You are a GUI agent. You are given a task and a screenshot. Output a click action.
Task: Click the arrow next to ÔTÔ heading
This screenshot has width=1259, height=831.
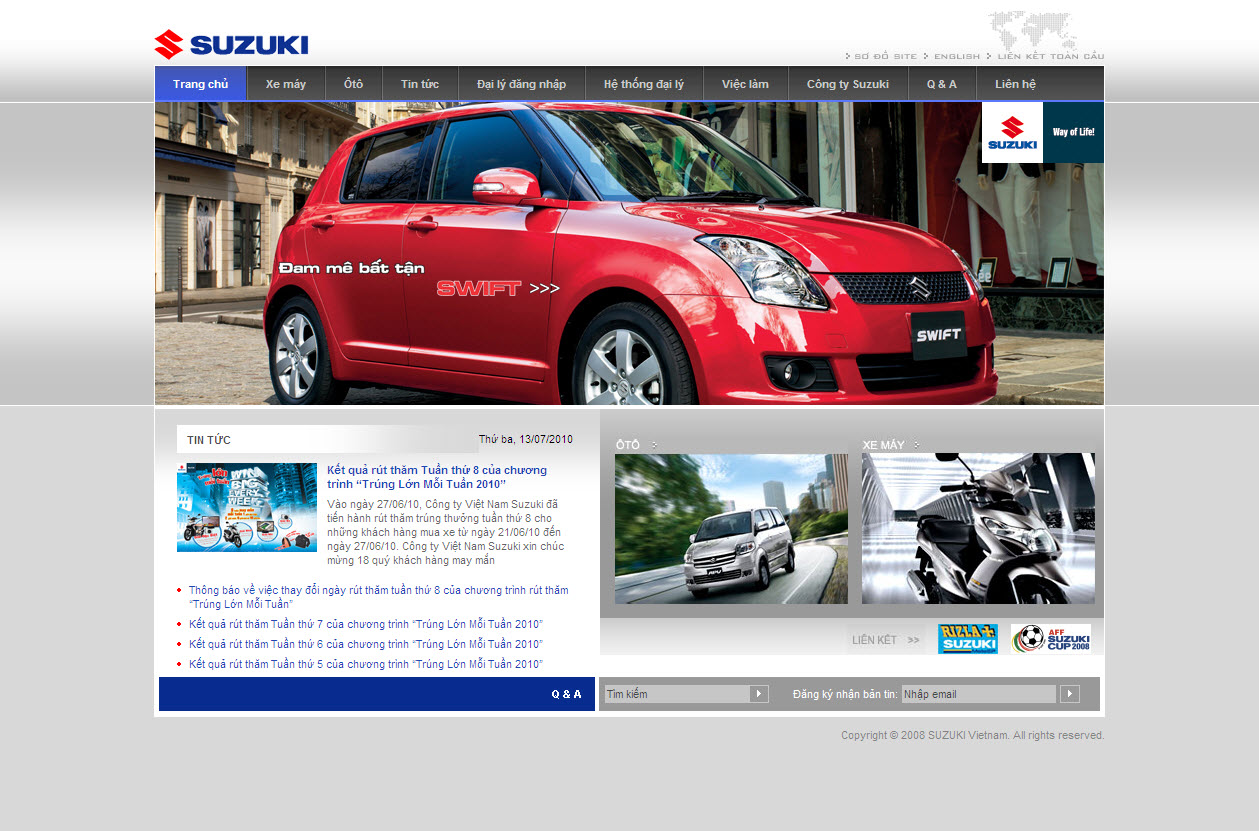[x=654, y=445]
